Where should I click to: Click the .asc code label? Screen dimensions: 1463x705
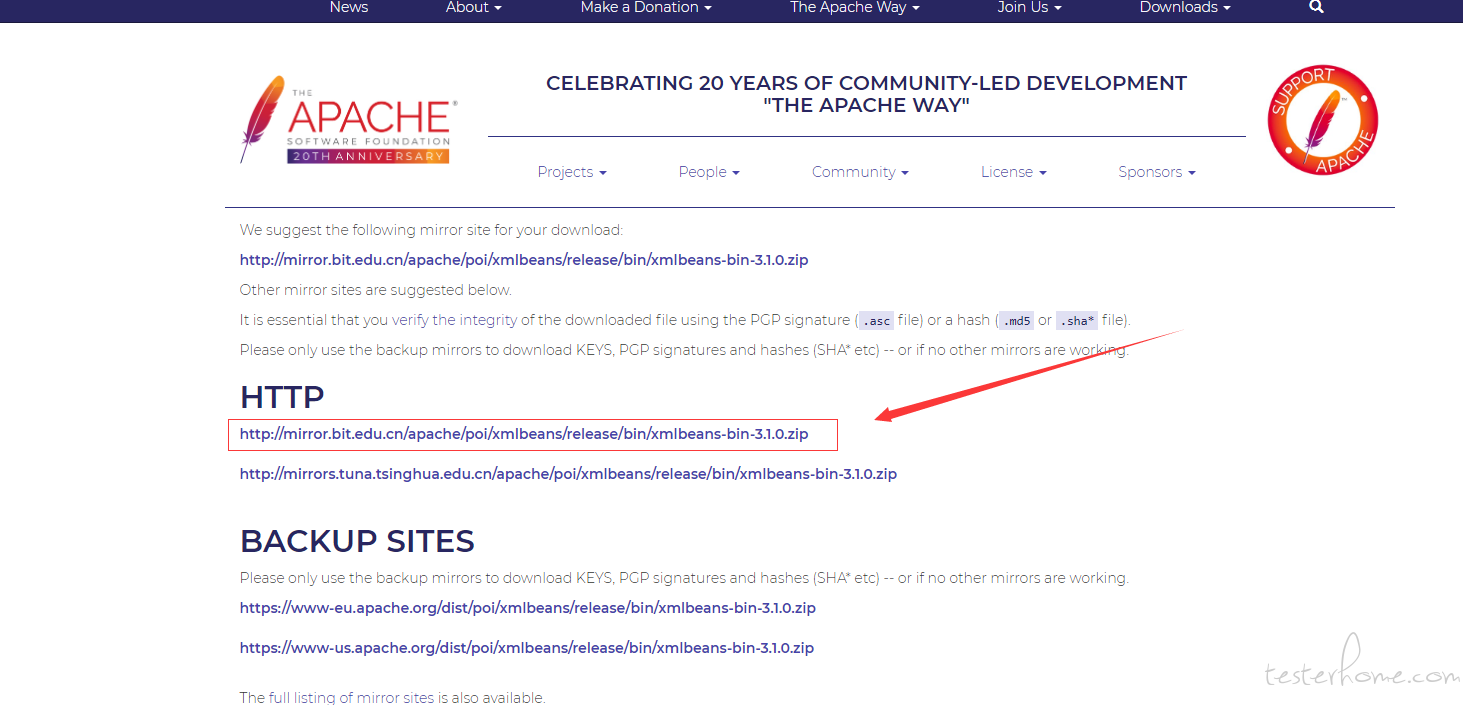[876, 321]
